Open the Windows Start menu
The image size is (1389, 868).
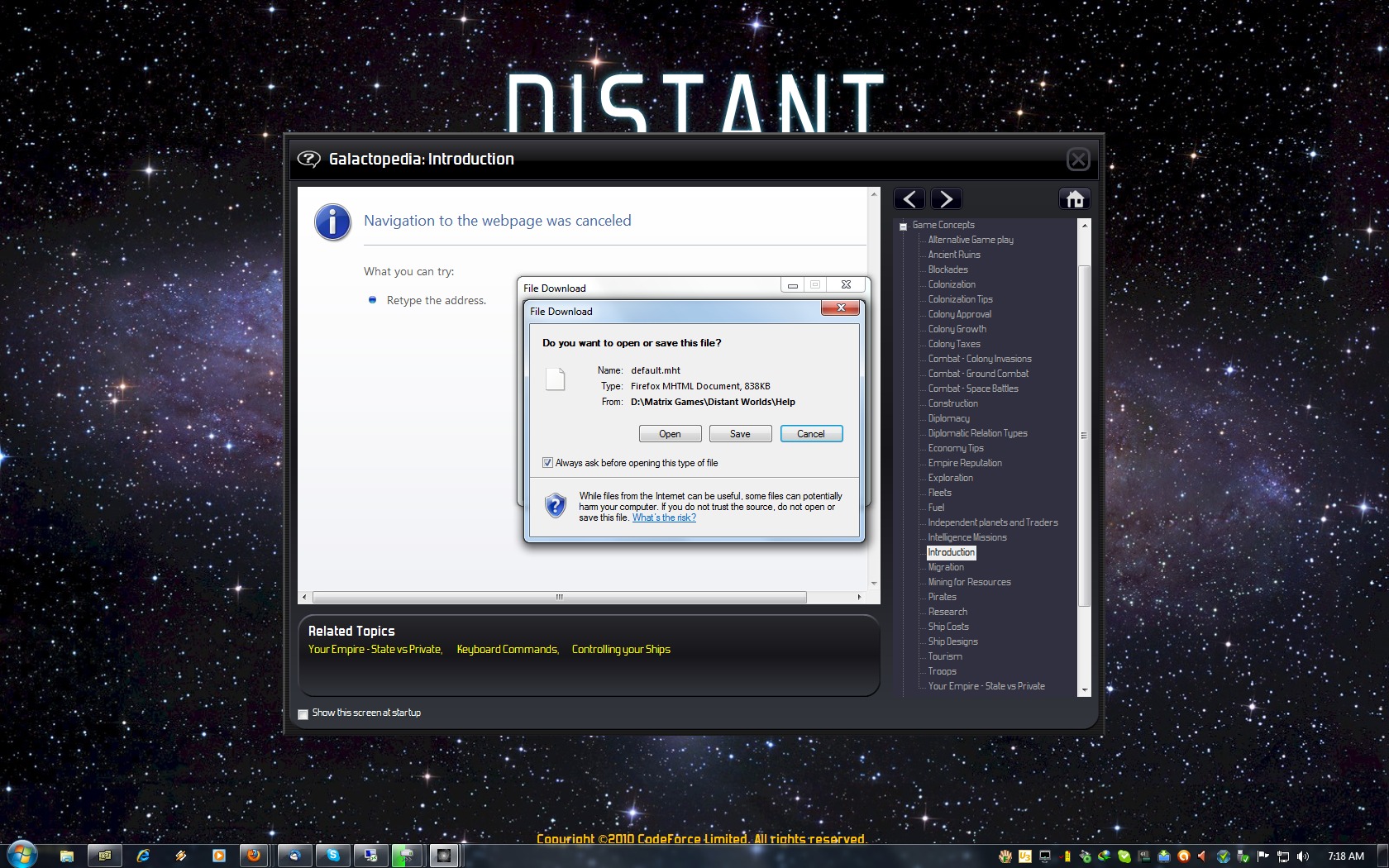(21, 854)
